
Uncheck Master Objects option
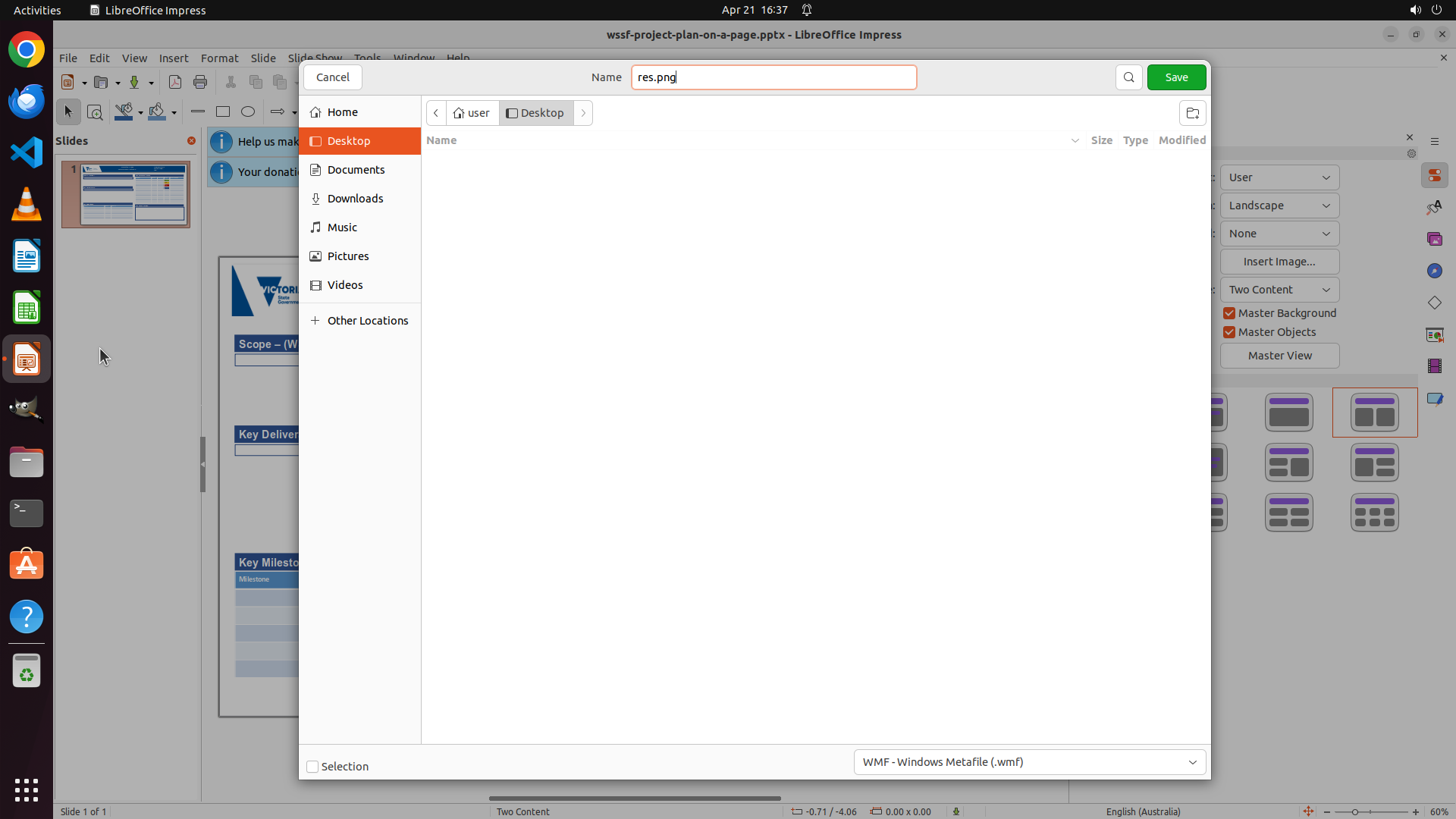1229,332
